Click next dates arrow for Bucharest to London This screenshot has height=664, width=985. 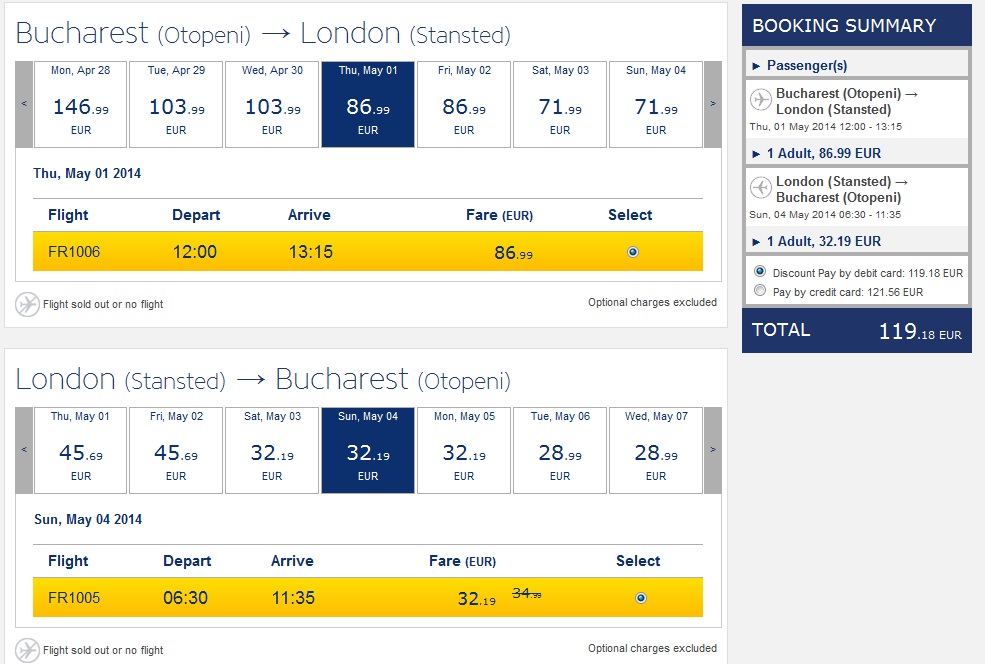click(x=712, y=104)
